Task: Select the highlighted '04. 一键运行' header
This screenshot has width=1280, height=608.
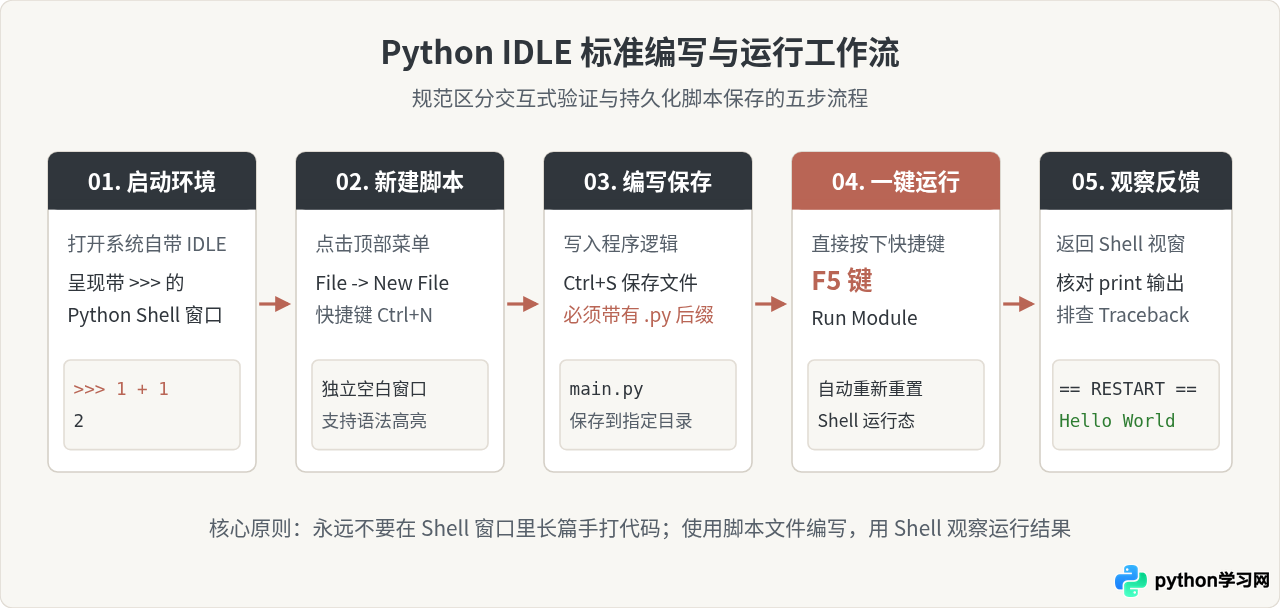Action: tap(896, 181)
